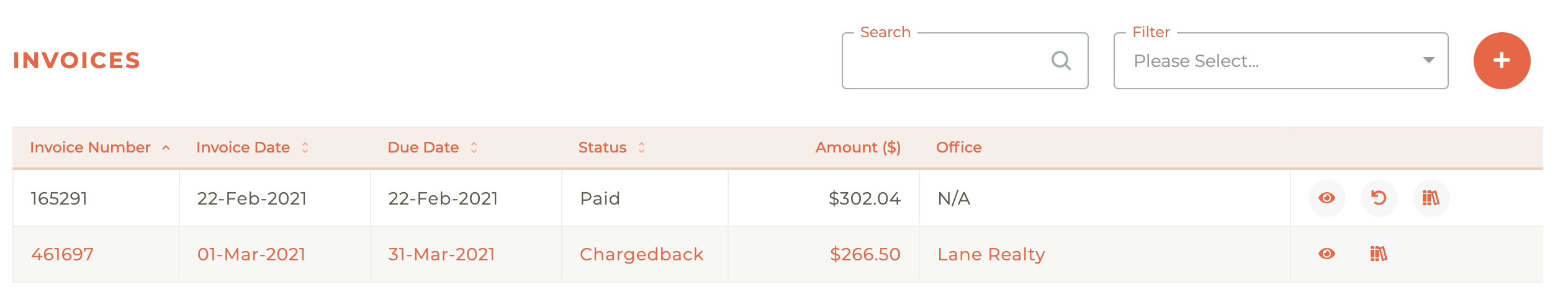Image resolution: width=1568 pixels, height=305 pixels.
Task: Click the magnifying glass search icon
Action: [x=1061, y=61]
